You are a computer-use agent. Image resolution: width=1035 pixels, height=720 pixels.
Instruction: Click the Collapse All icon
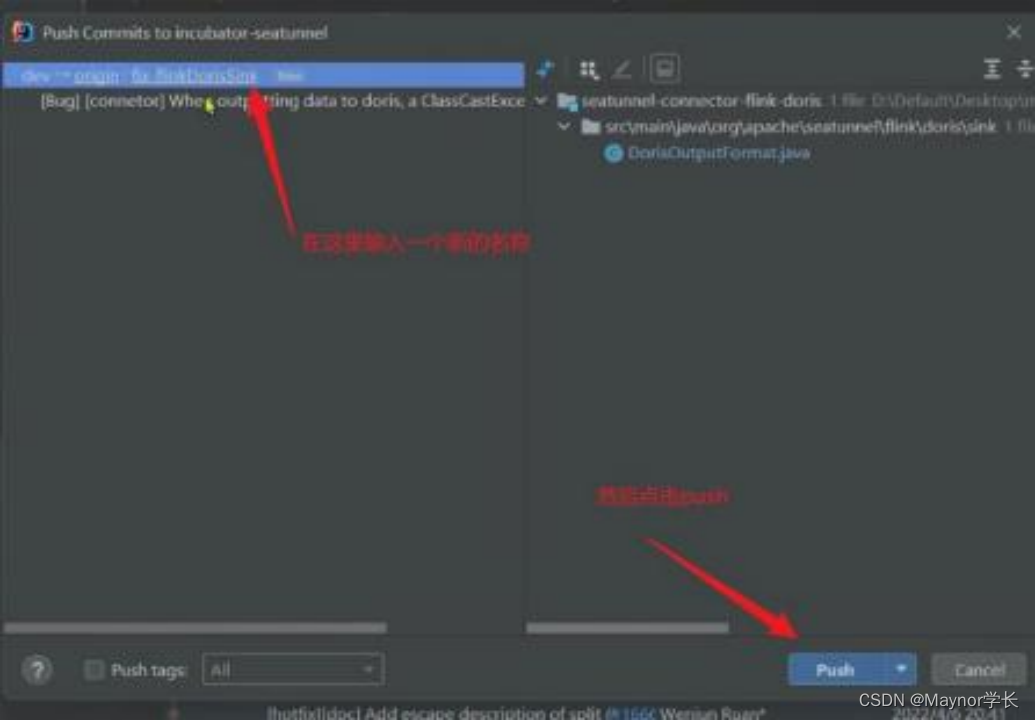[x=1024, y=69]
